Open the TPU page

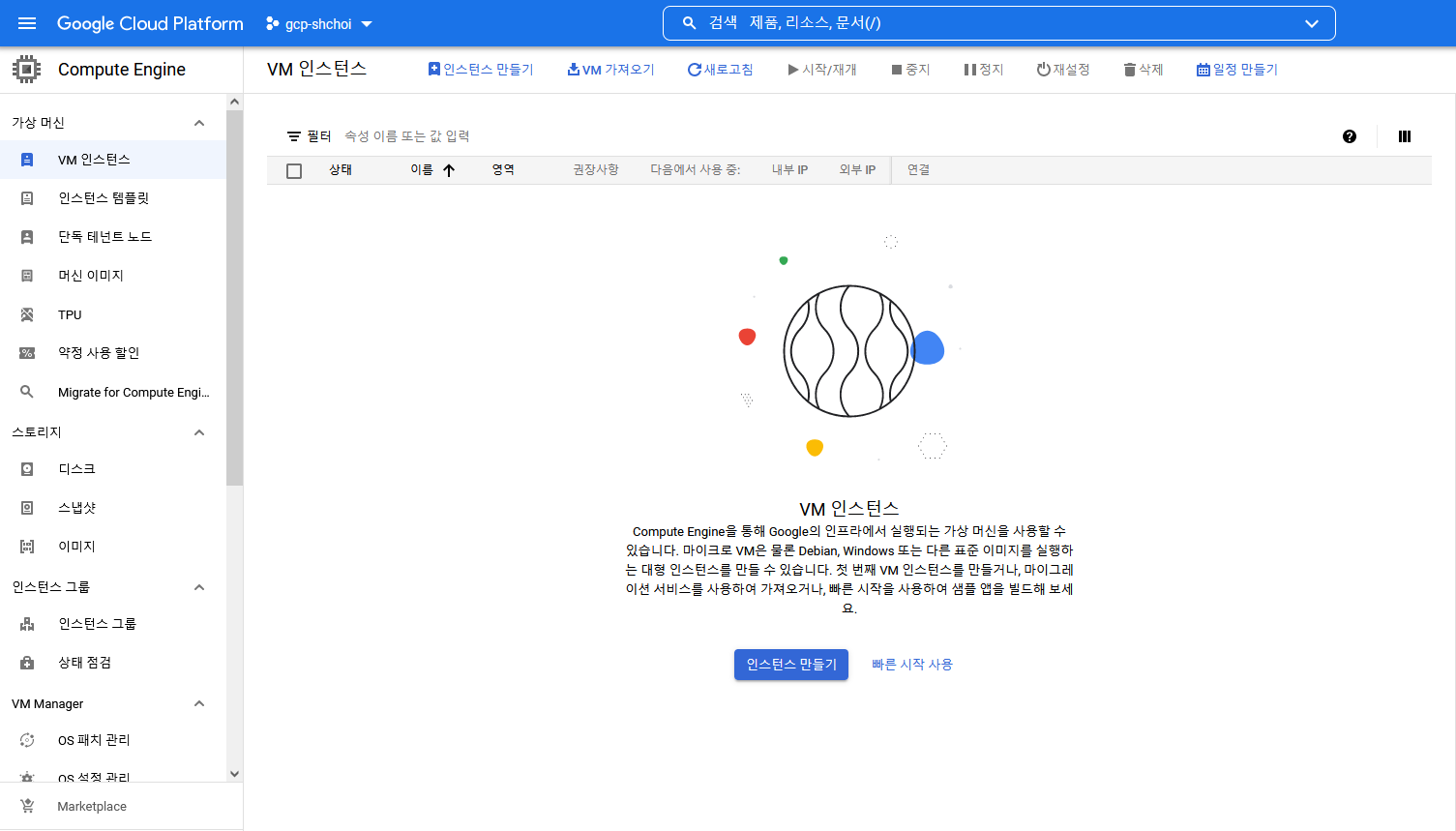pyautogui.click(x=113, y=314)
